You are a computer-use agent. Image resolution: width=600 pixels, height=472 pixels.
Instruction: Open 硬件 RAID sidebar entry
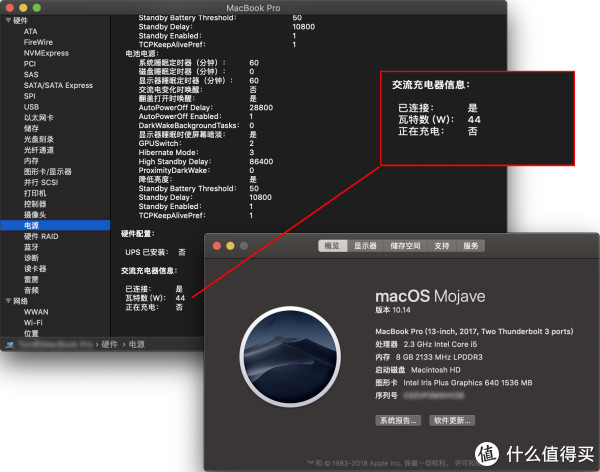coord(41,236)
